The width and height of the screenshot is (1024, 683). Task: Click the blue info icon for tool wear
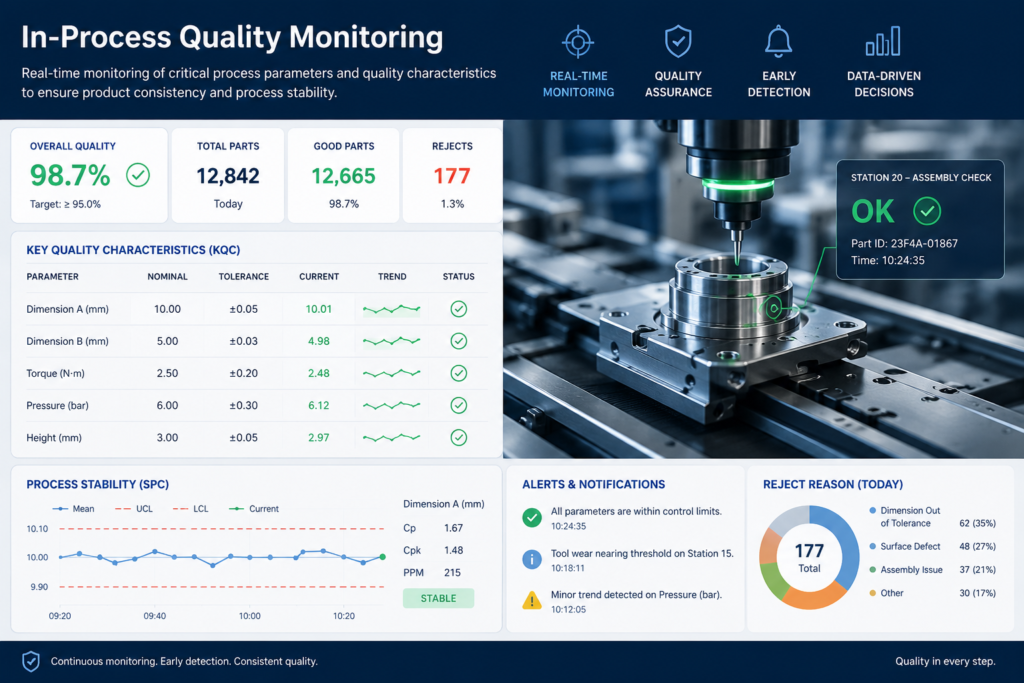(532, 560)
